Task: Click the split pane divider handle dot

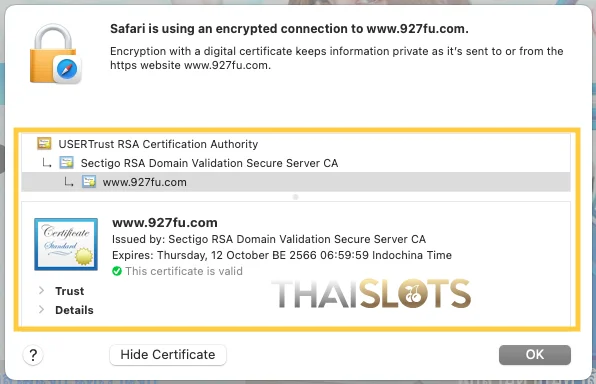Action: (x=296, y=197)
